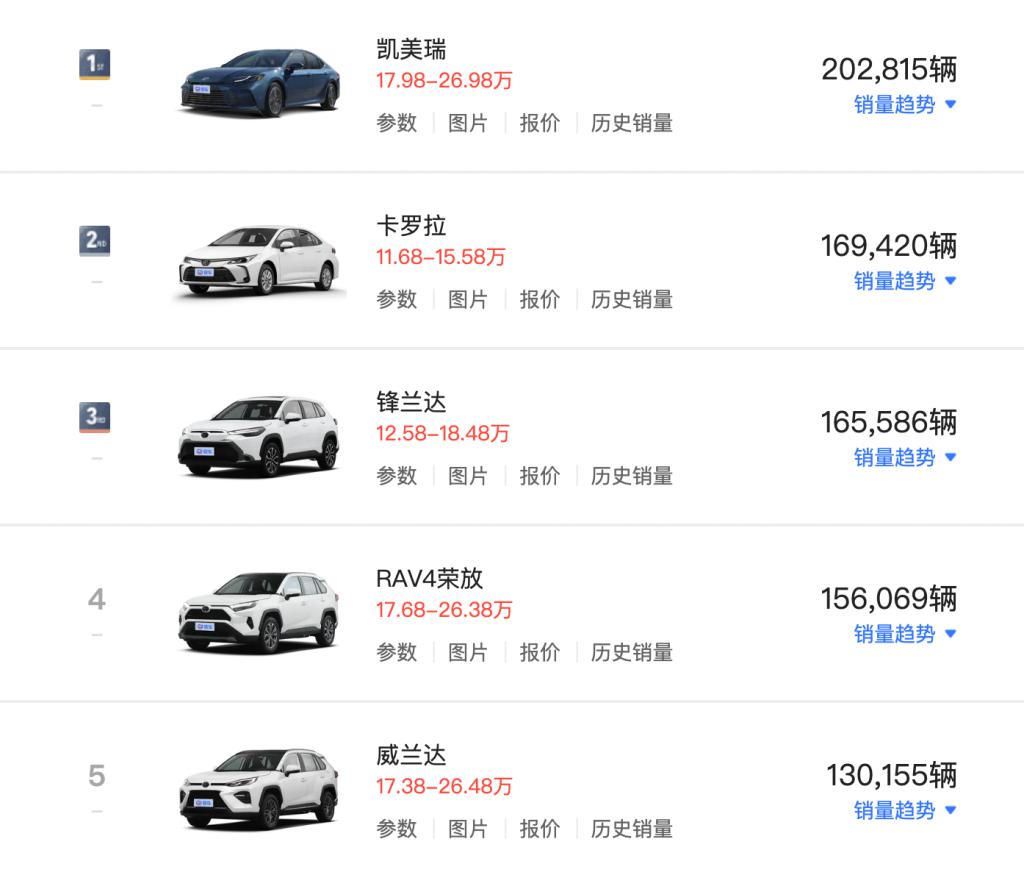This screenshot has height=875, width=1024.
Task: View 图片 link for 卡罗拉
Action: (468, 299)
